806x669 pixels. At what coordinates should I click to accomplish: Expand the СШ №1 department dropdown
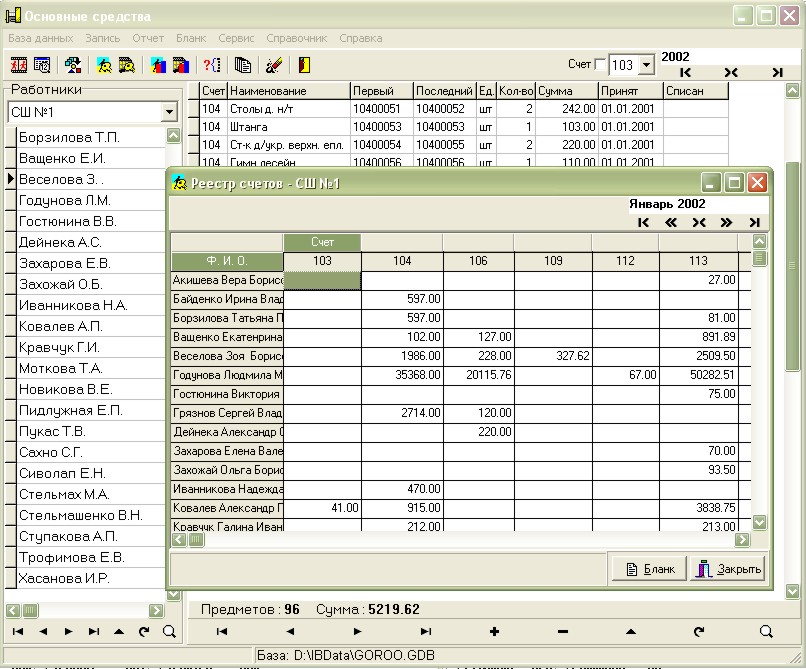(169, 112)
